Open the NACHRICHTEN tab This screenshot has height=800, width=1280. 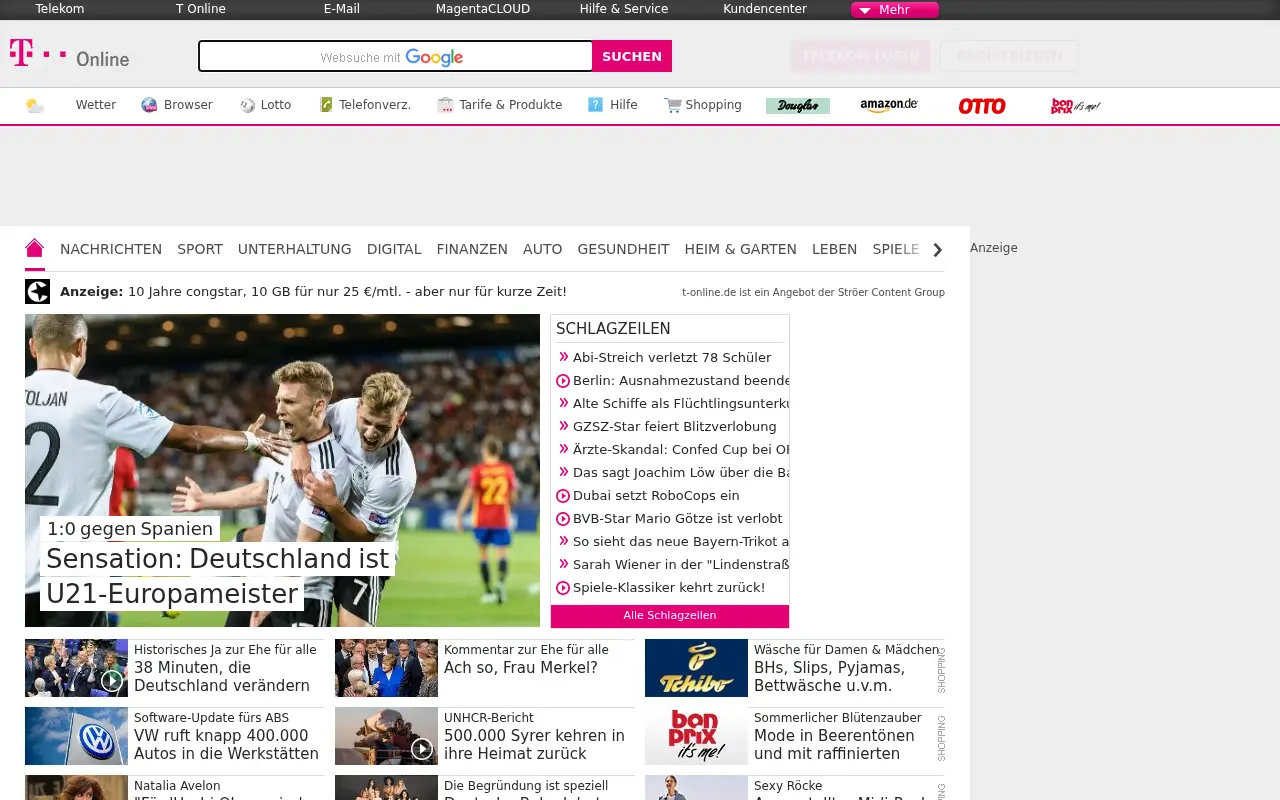point(111,249)
